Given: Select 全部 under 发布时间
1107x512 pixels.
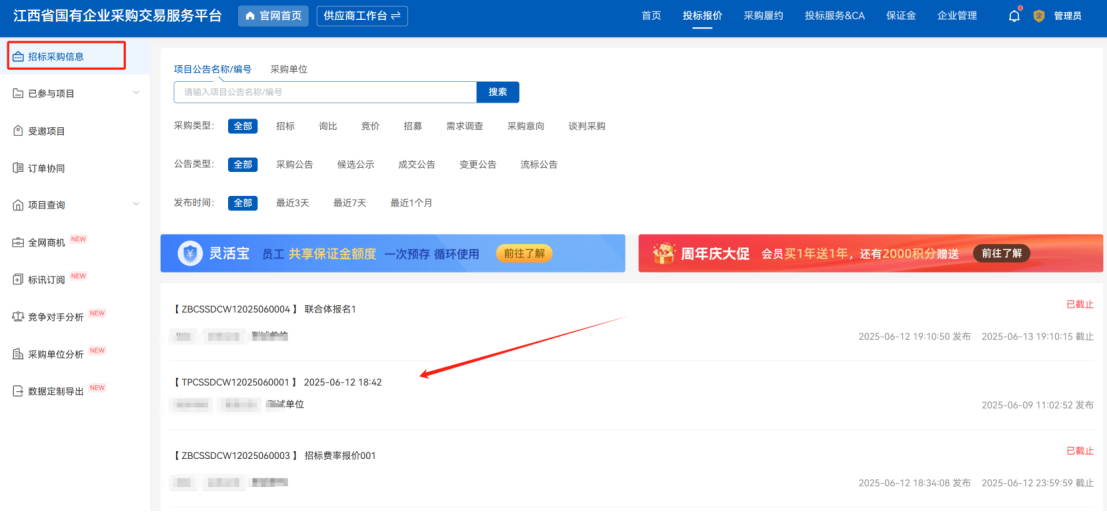Looking at the screenshot, I should 242,203.
